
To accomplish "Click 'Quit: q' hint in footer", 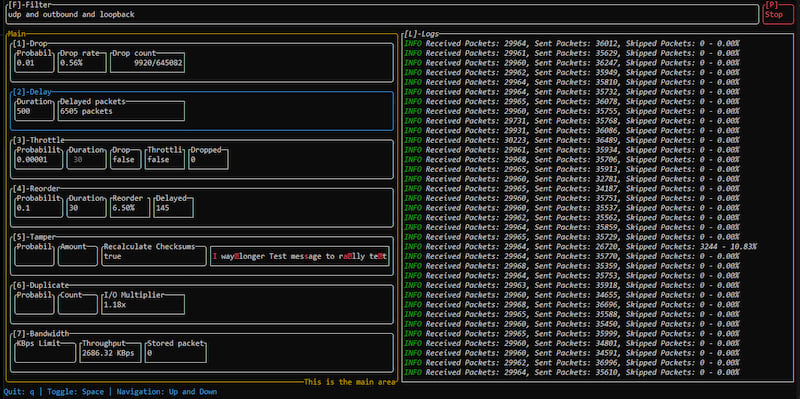I will [x=19, y=392].
